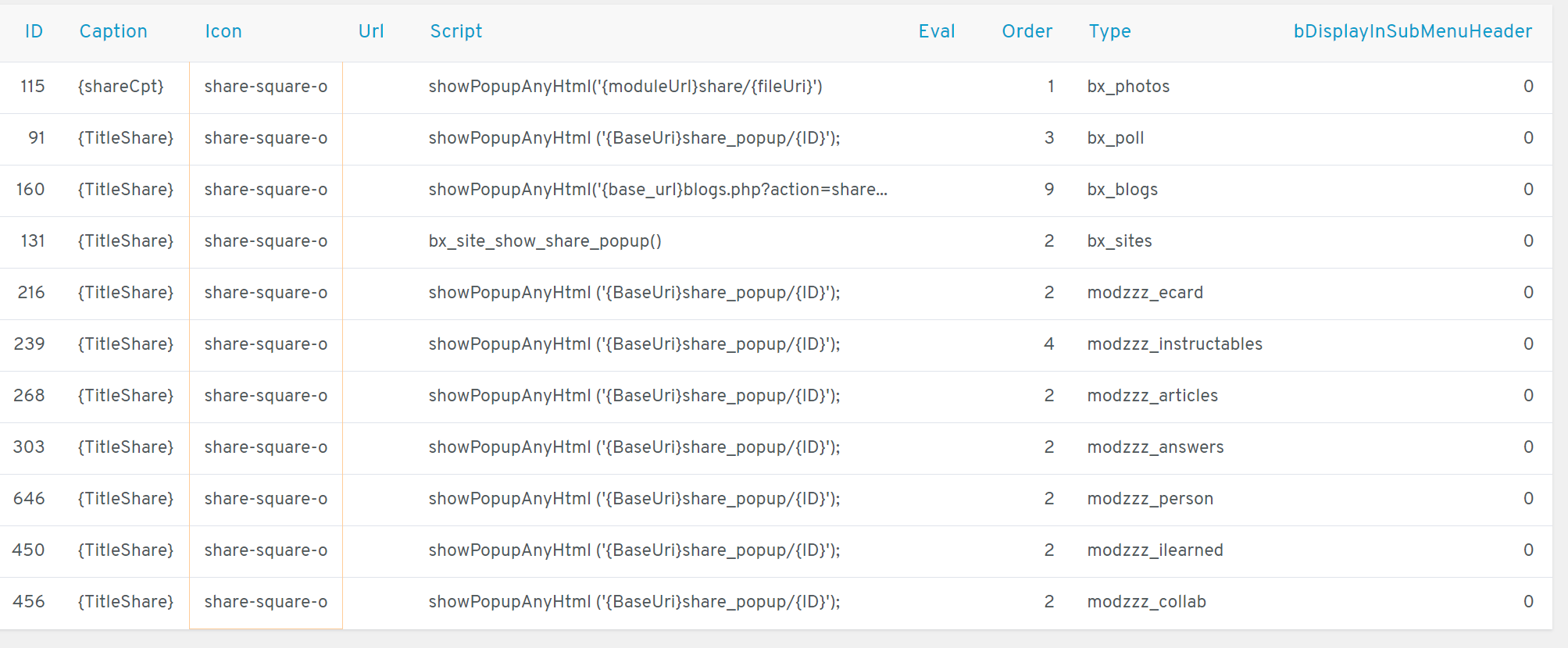Viewport: 1568px width, 648px height.
Task: Select the {shareCpt} caption cell
Action: click(121, 87)
